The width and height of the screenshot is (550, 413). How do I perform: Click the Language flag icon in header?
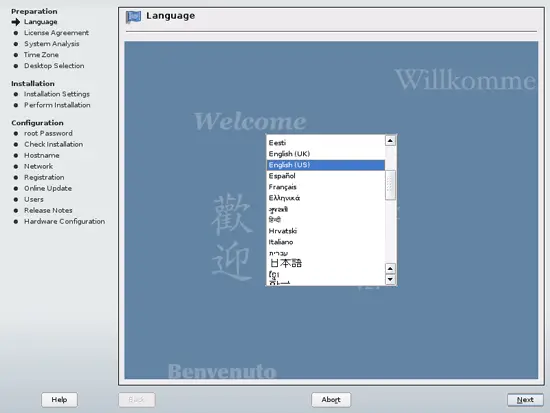coord(133,16)
